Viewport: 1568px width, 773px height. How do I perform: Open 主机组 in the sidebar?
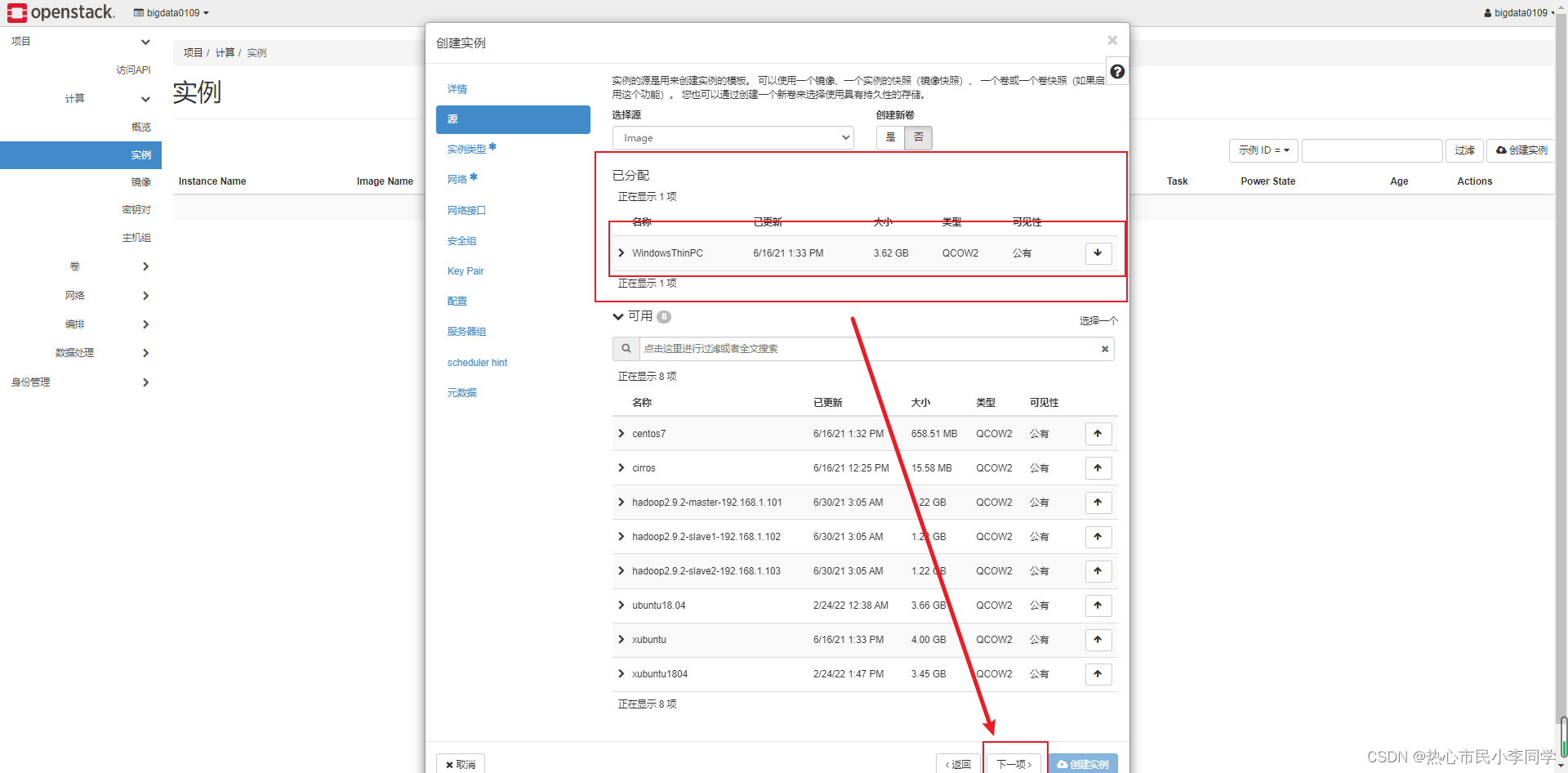point(136,238)
